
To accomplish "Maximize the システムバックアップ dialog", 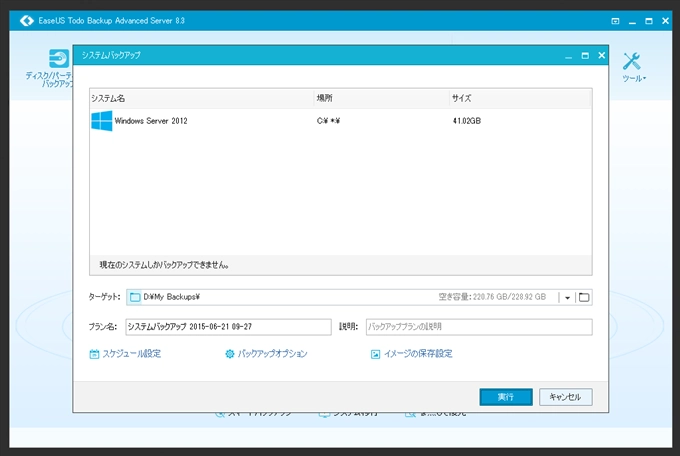I will point(585,56).
